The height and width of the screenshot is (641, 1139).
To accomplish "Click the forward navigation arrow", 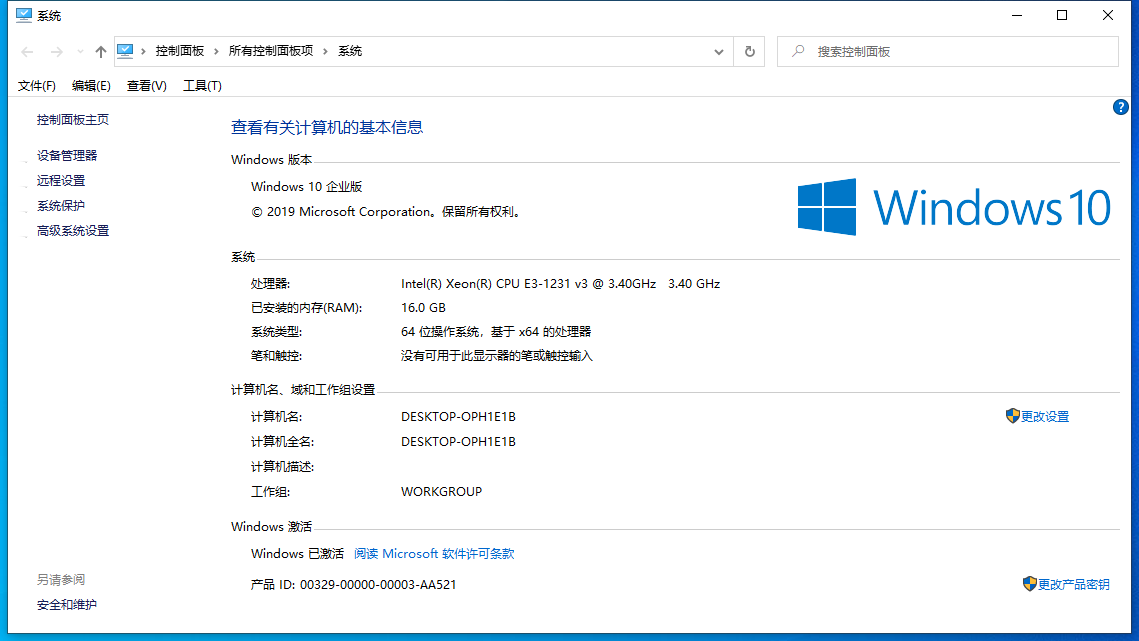I will click(57, 52).
